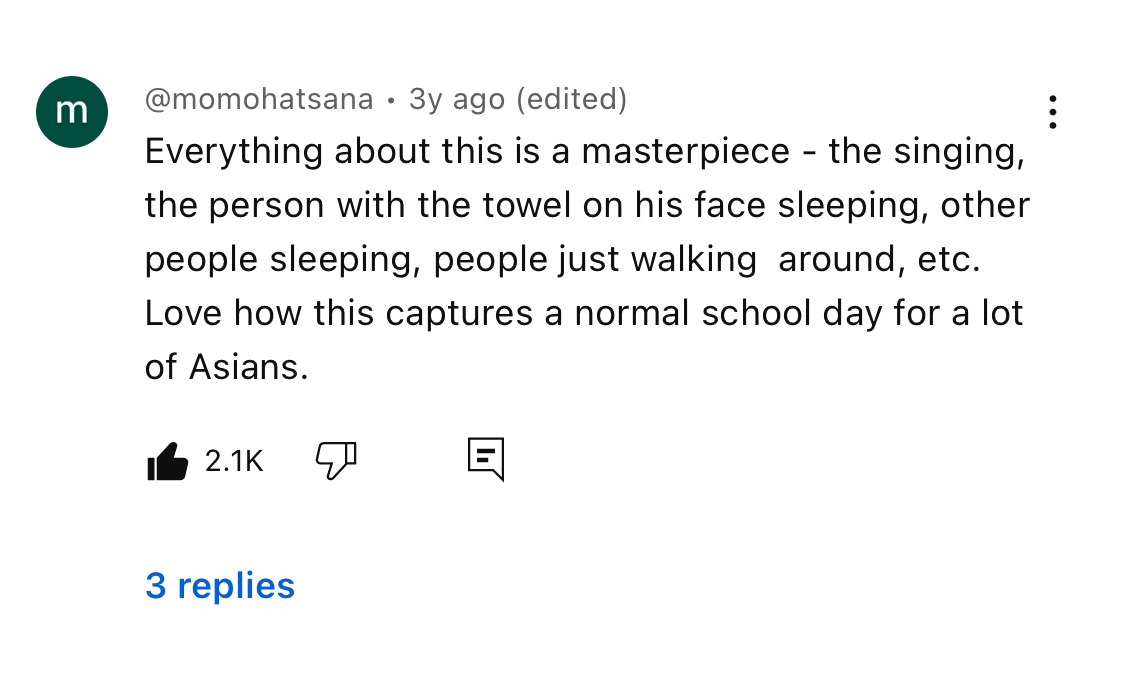The image size is (1125, 694).
Task: Click the line starting "the person with the towel"
Action: (586, 206)
